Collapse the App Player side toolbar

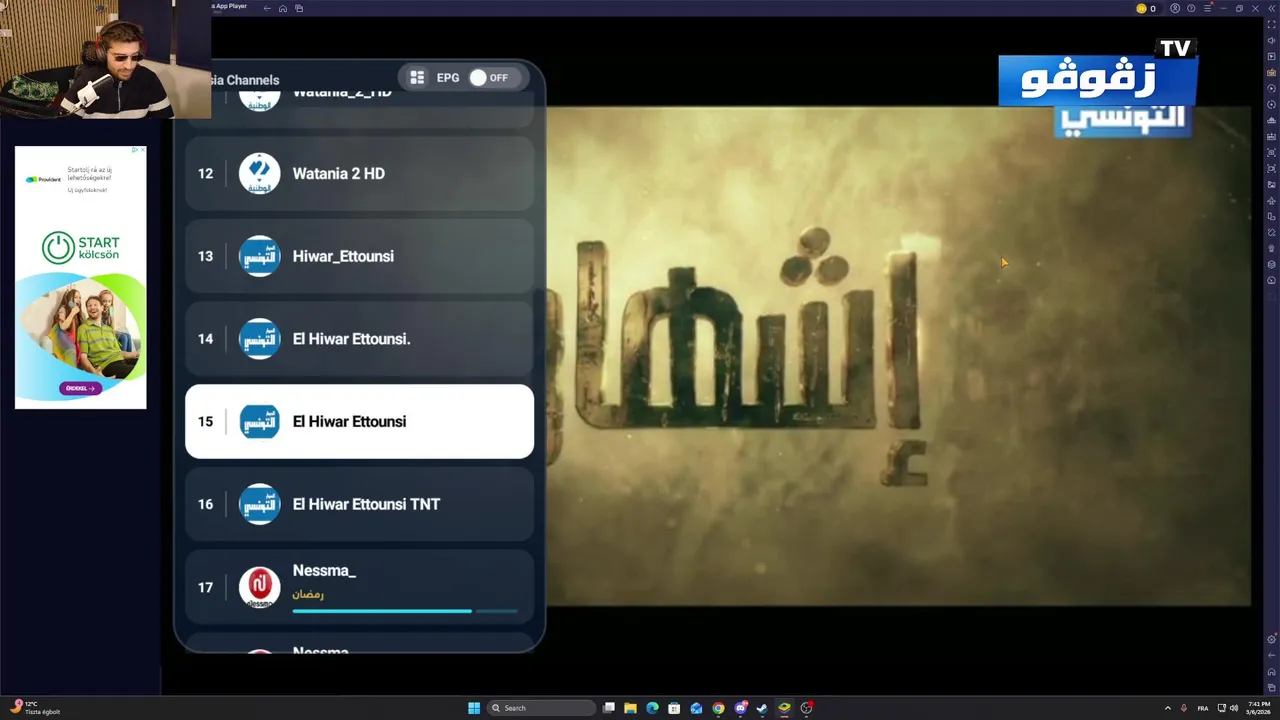tap(1271, 8)
